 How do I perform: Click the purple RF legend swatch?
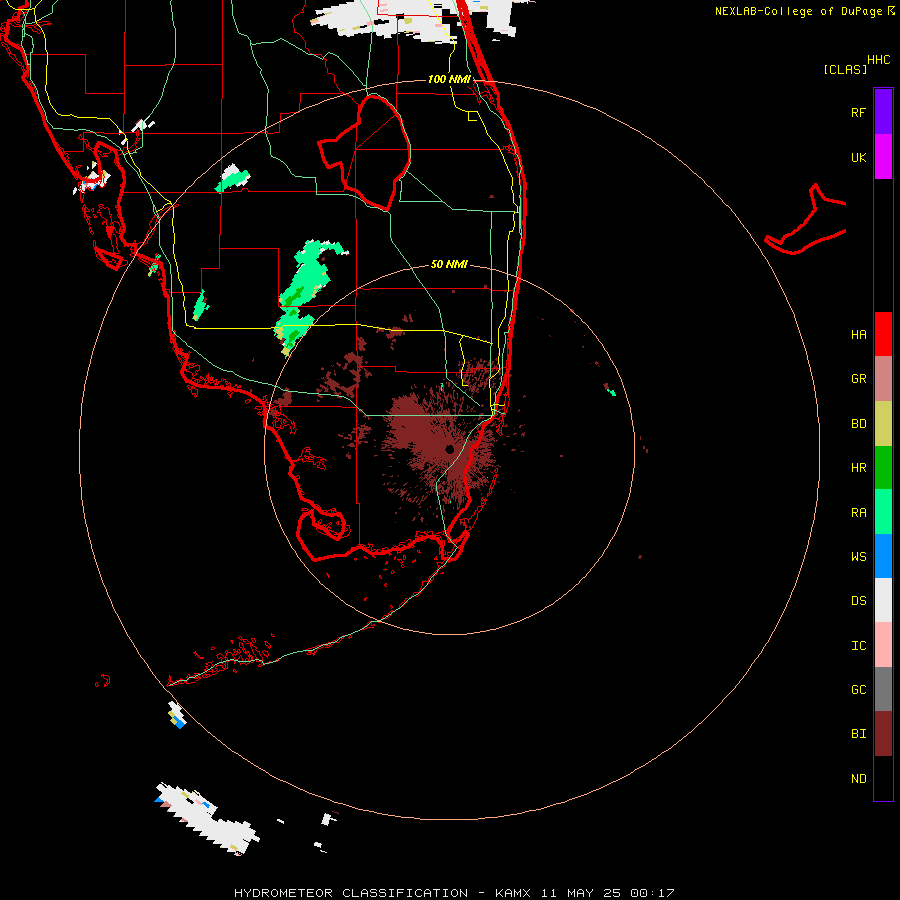(883, 112)
